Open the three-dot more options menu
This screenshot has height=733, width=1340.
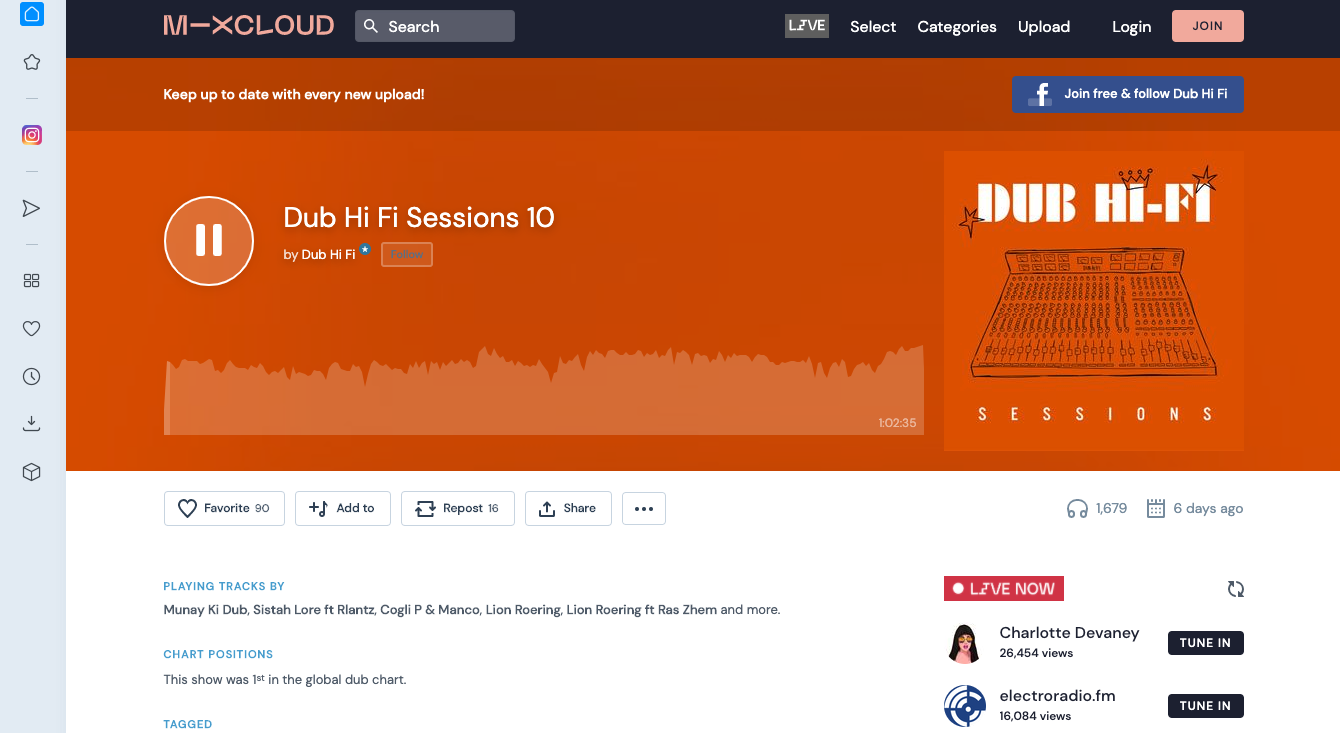point(643,508)
